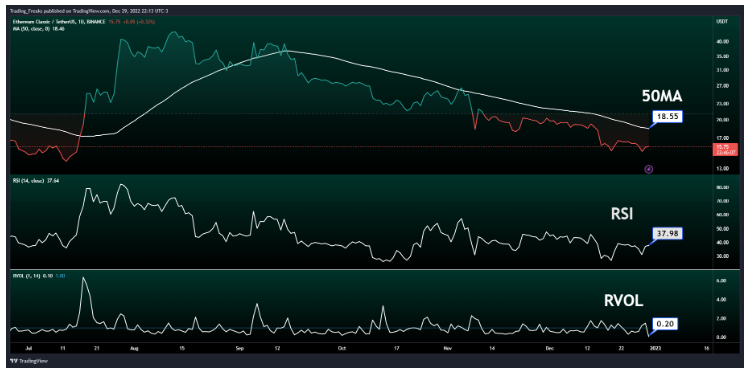747x369 pixels.
Task: Click the tallest RVOL spike in July
Action: (x=84, y=278)
